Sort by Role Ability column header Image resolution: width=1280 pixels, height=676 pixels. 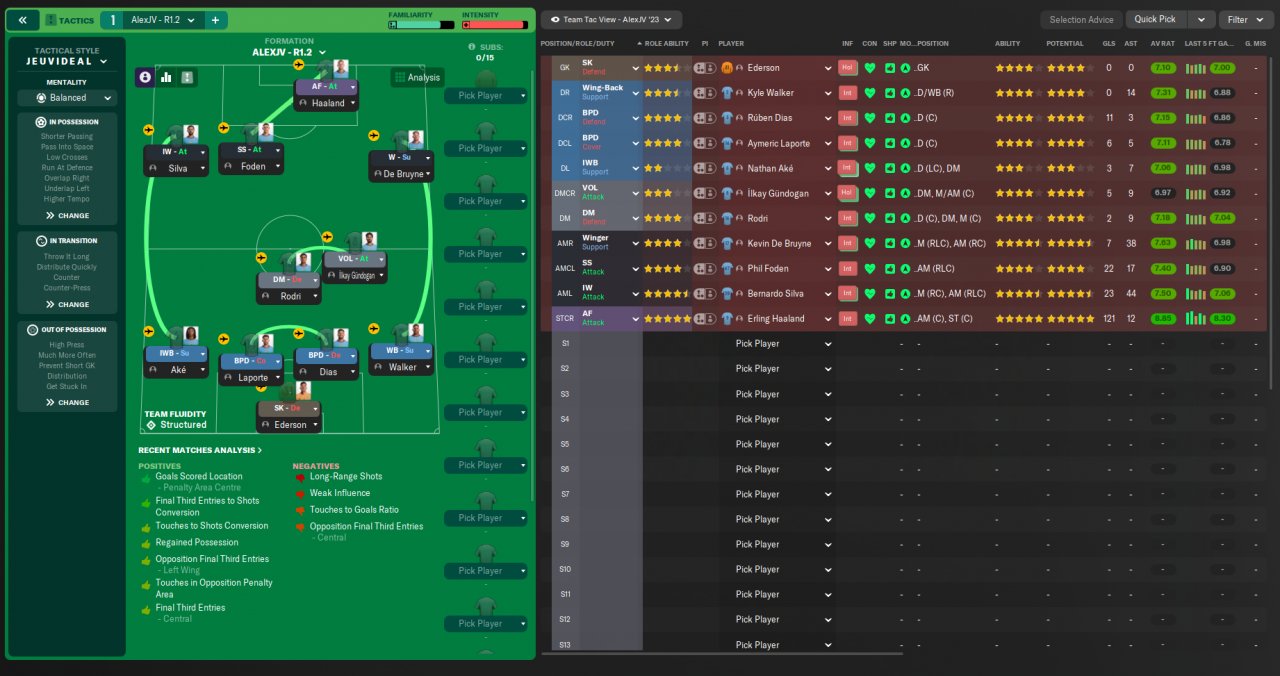[x=667, y=44]
